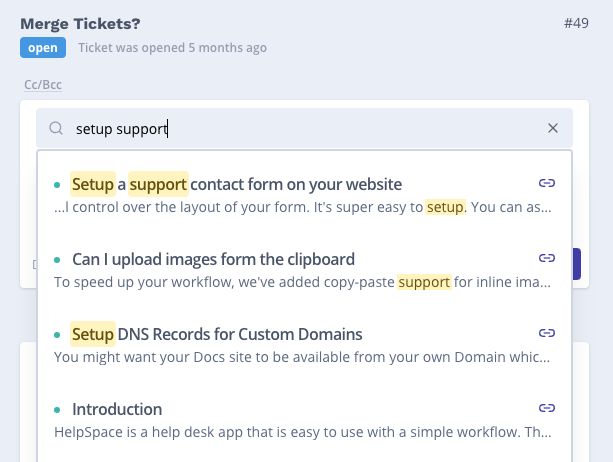This screenshot has height=462, width=613.
Task: Copy link for Setup a support contact form
Action: tap(547, 184)
